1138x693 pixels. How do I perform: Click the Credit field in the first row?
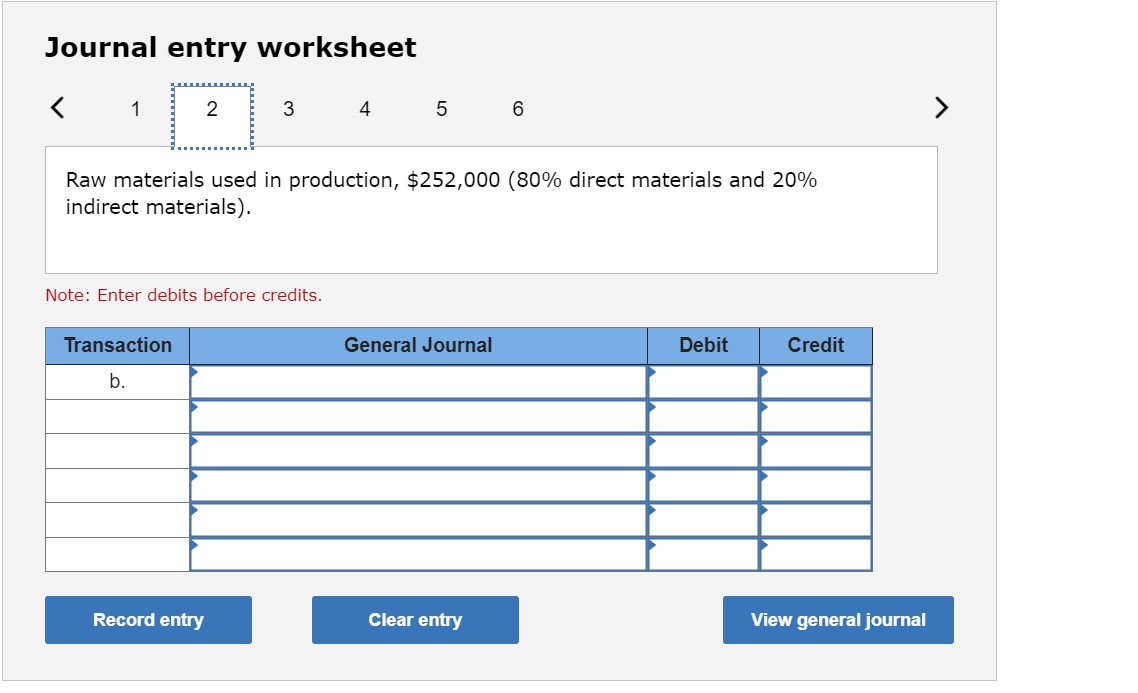817,380
